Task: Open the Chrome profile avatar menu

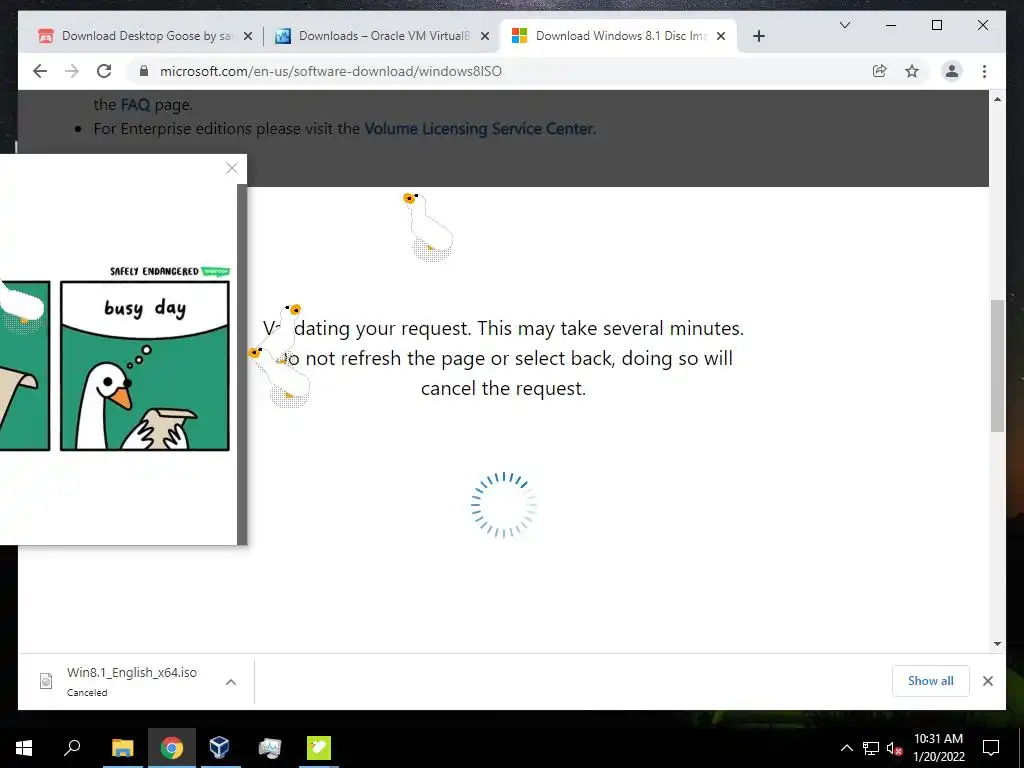Action: [952, 71]
